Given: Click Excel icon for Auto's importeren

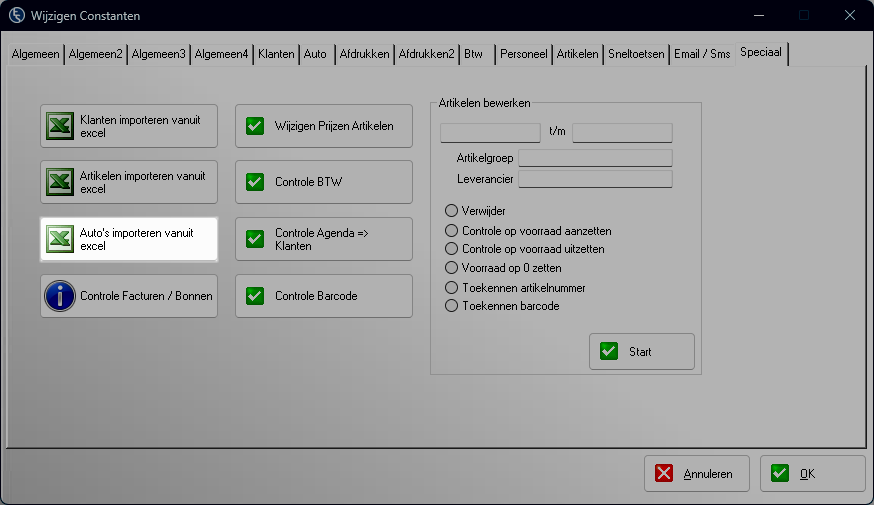Looking at the screenshot, I should click(61, 239).
